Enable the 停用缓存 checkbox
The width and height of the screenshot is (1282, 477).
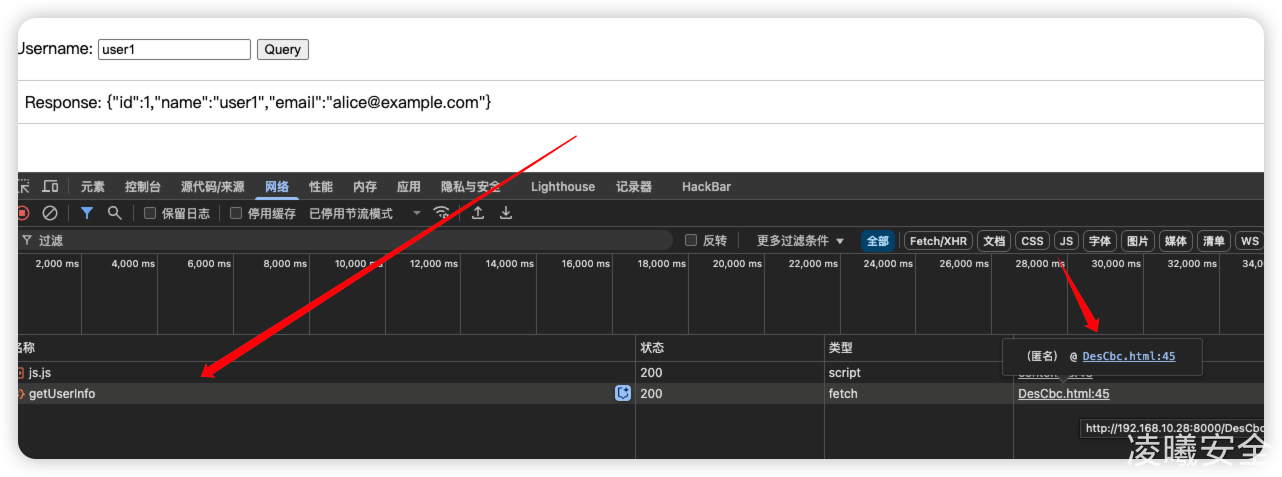236,213
